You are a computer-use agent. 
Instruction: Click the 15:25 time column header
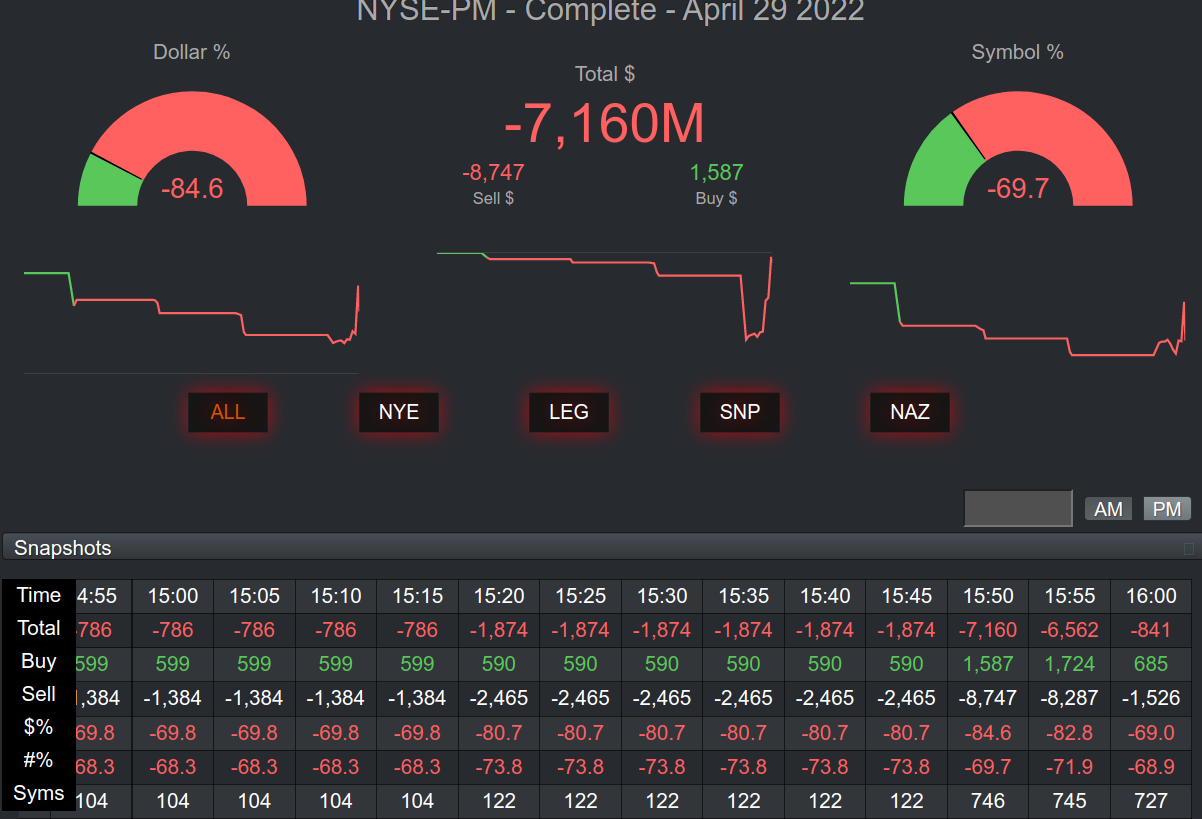pyautogui.click(x=581, y=596)
